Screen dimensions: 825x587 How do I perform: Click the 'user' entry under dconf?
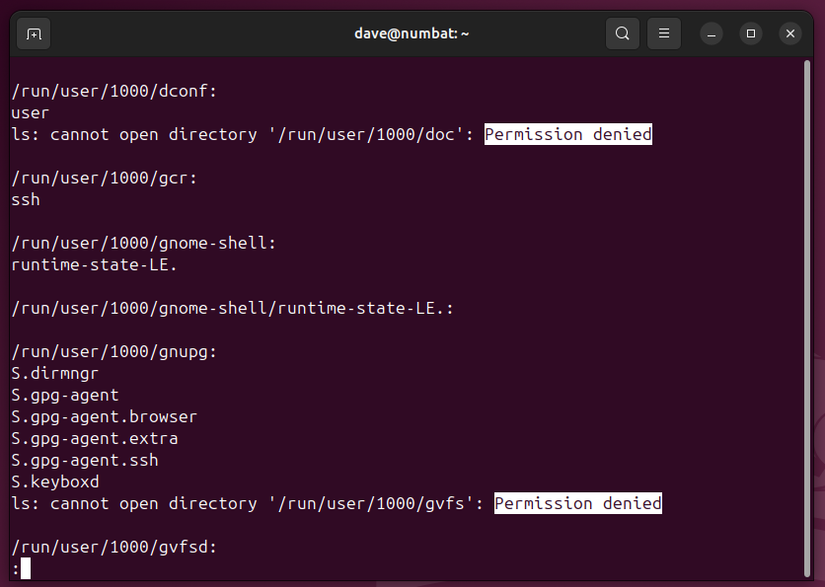pos(31,113)
